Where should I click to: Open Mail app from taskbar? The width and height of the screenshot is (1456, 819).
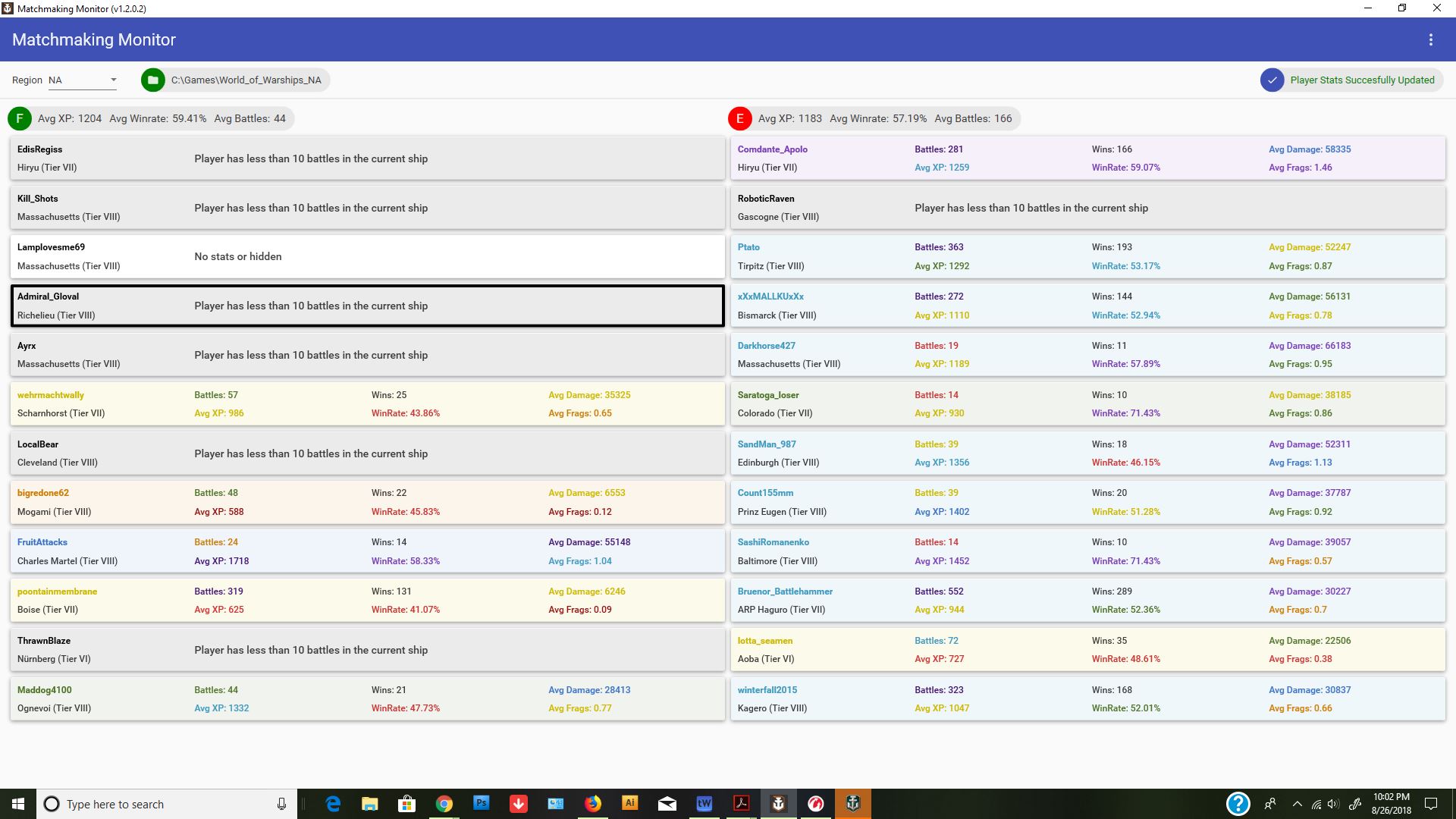(667, 804)
